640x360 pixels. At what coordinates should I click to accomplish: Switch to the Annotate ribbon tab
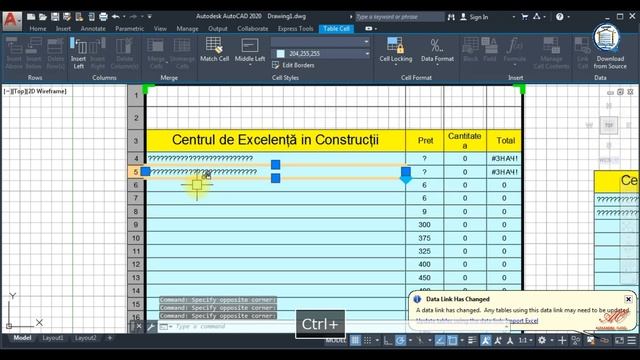(93, 29)
